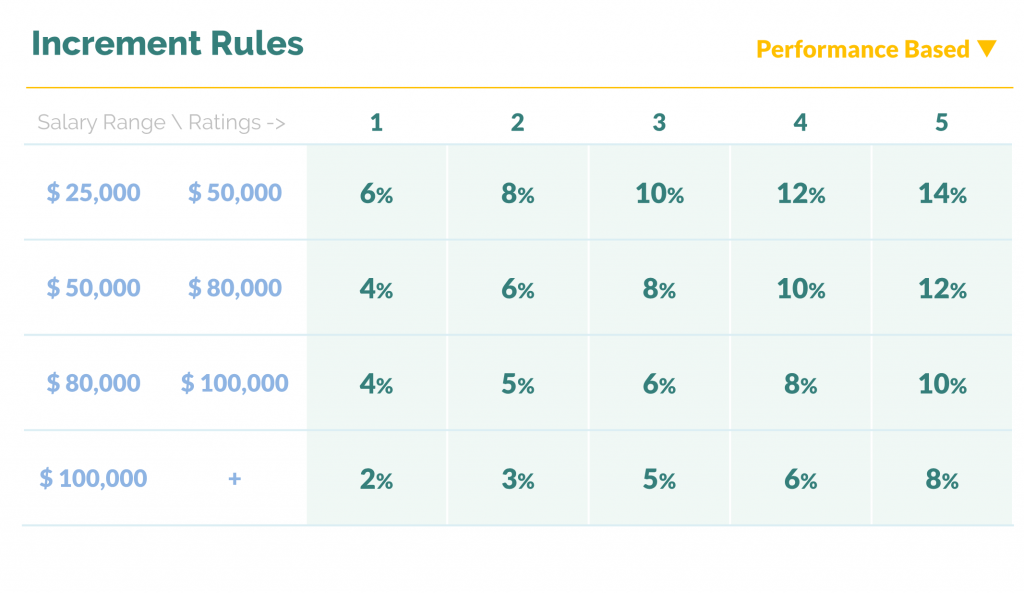Edit the $25,000 lower salary bound
1024x593 pixels.
coord(93,193)
